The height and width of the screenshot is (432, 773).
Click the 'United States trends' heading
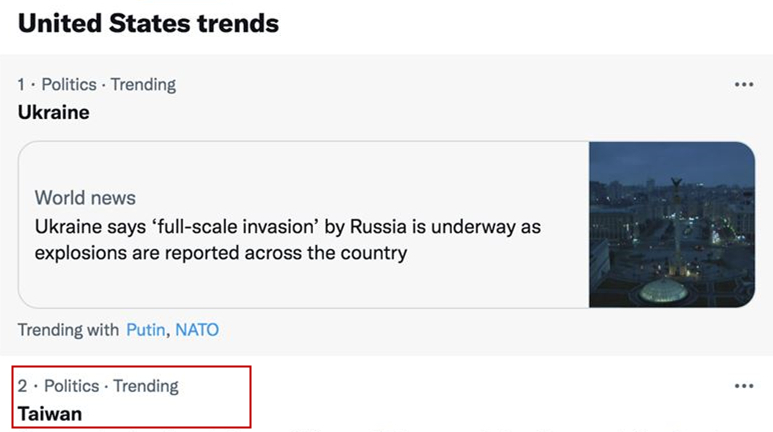148,23
